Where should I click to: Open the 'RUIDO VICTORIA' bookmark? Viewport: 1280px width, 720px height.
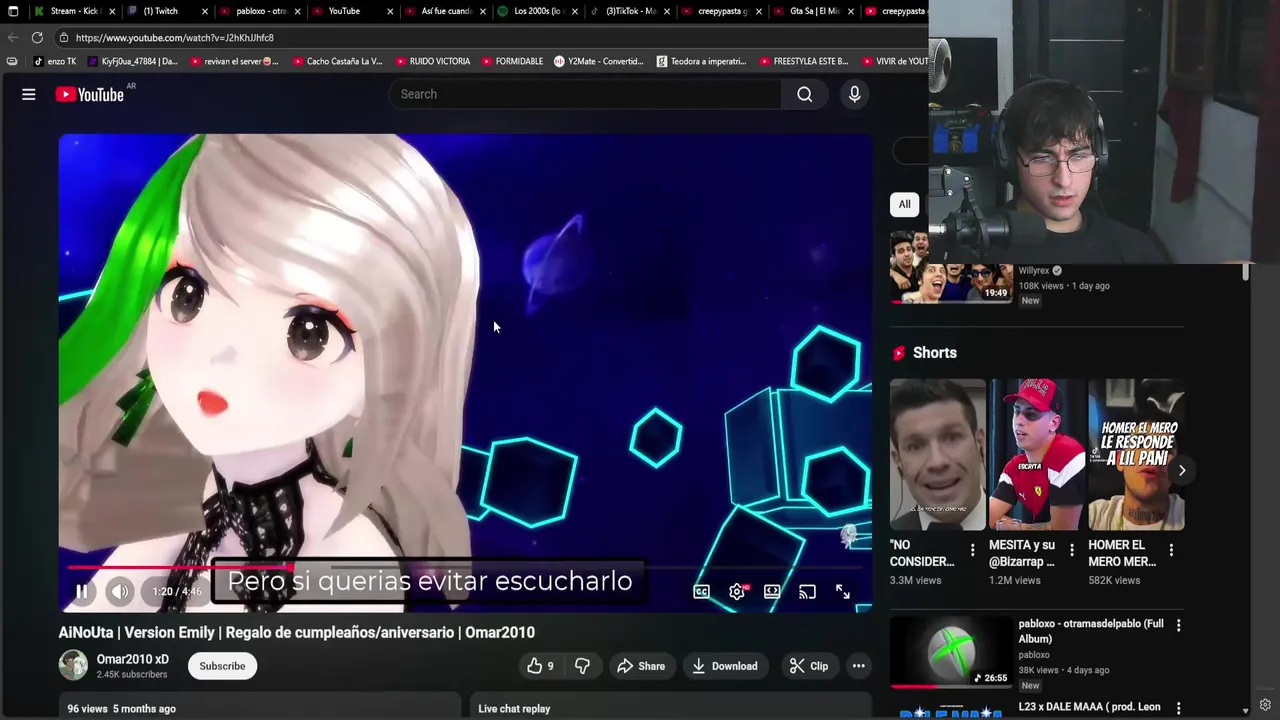[x=432, y=61]
